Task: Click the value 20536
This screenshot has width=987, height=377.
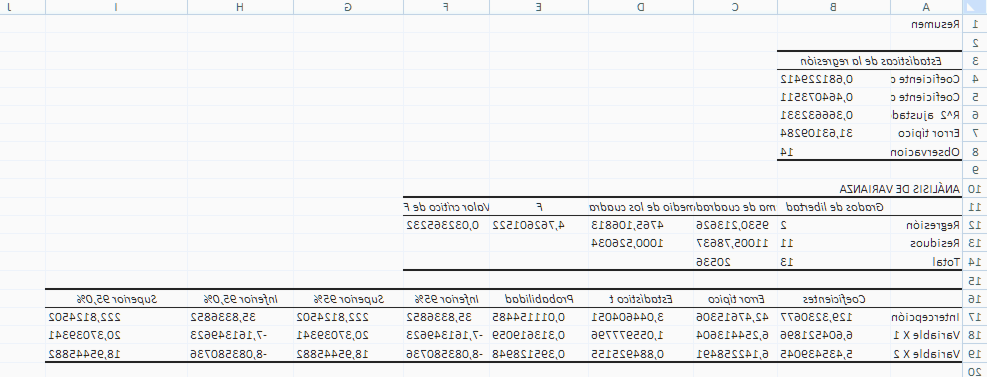Action: [713, 261]
